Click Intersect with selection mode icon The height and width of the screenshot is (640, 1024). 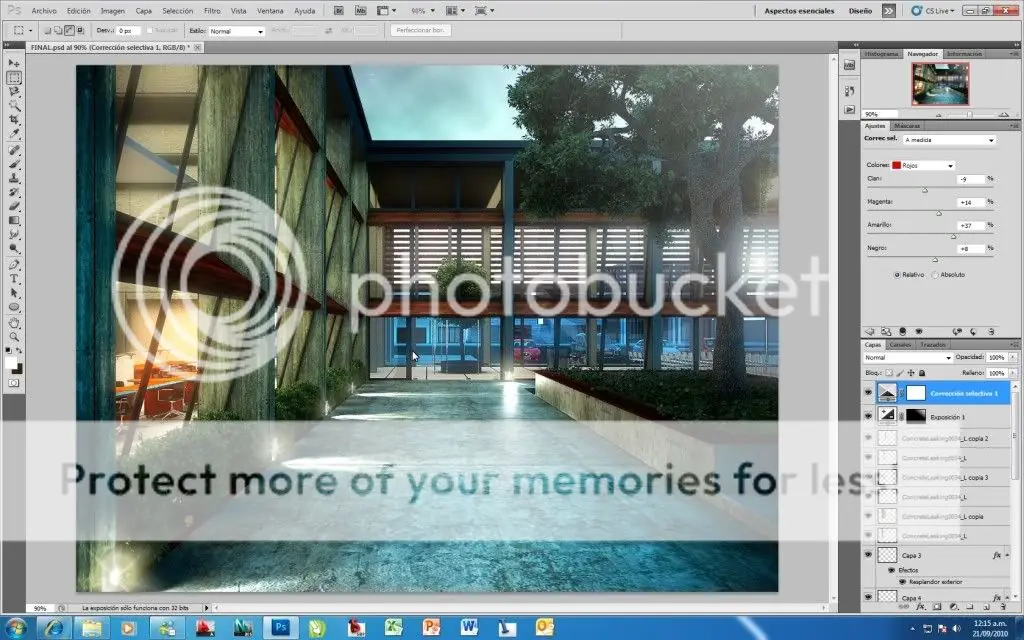coord(80,31)
